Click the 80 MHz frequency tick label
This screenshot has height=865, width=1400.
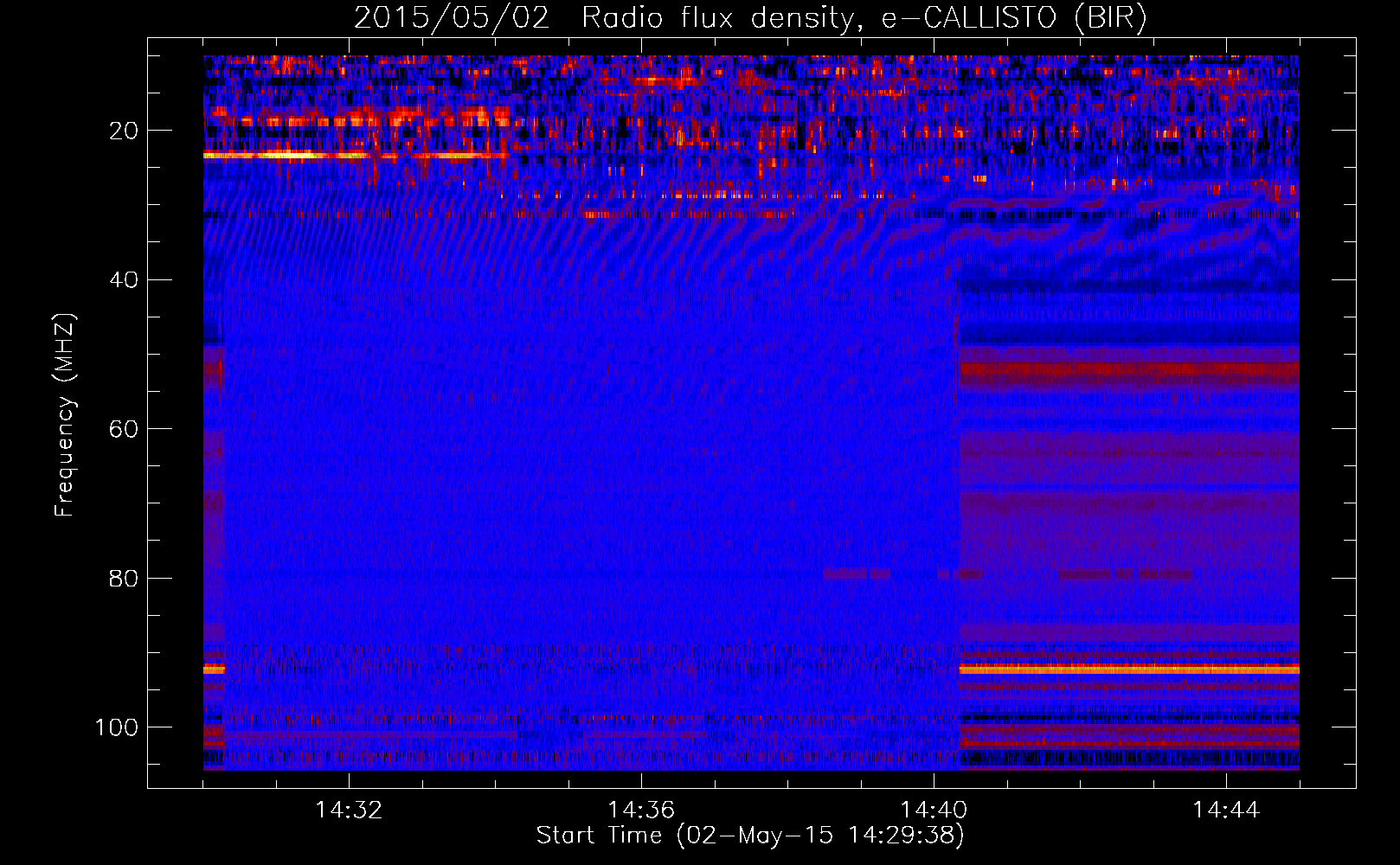point(124,578)
